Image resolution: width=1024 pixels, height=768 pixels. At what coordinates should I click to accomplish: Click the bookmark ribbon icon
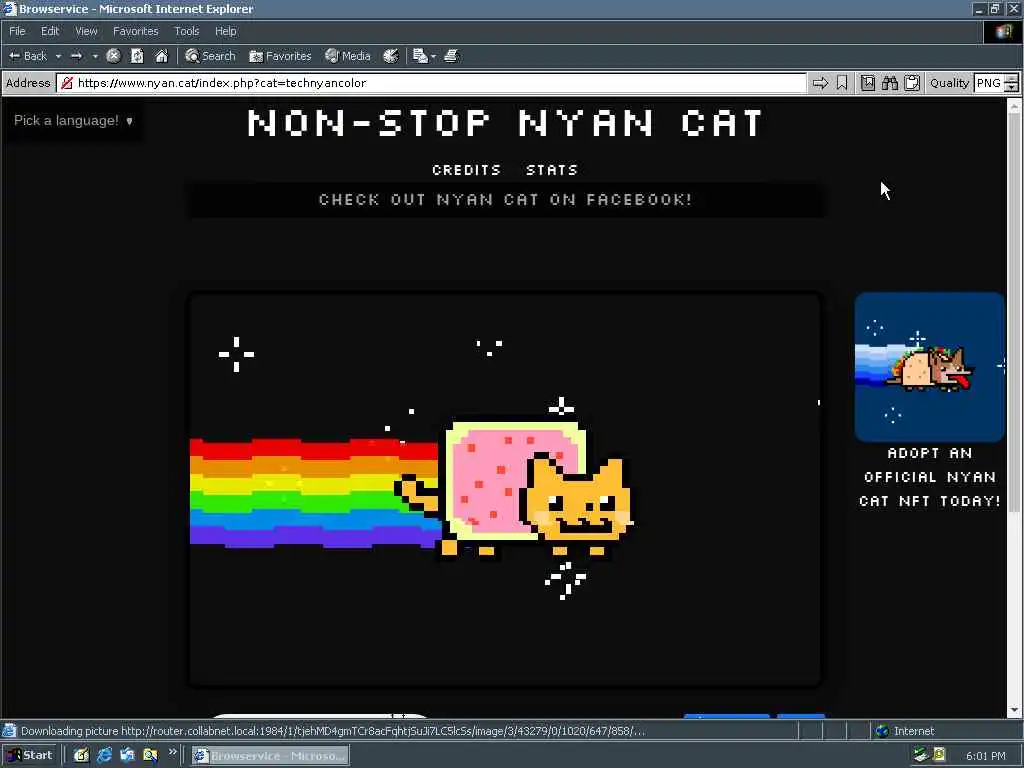tap(842, 83)
